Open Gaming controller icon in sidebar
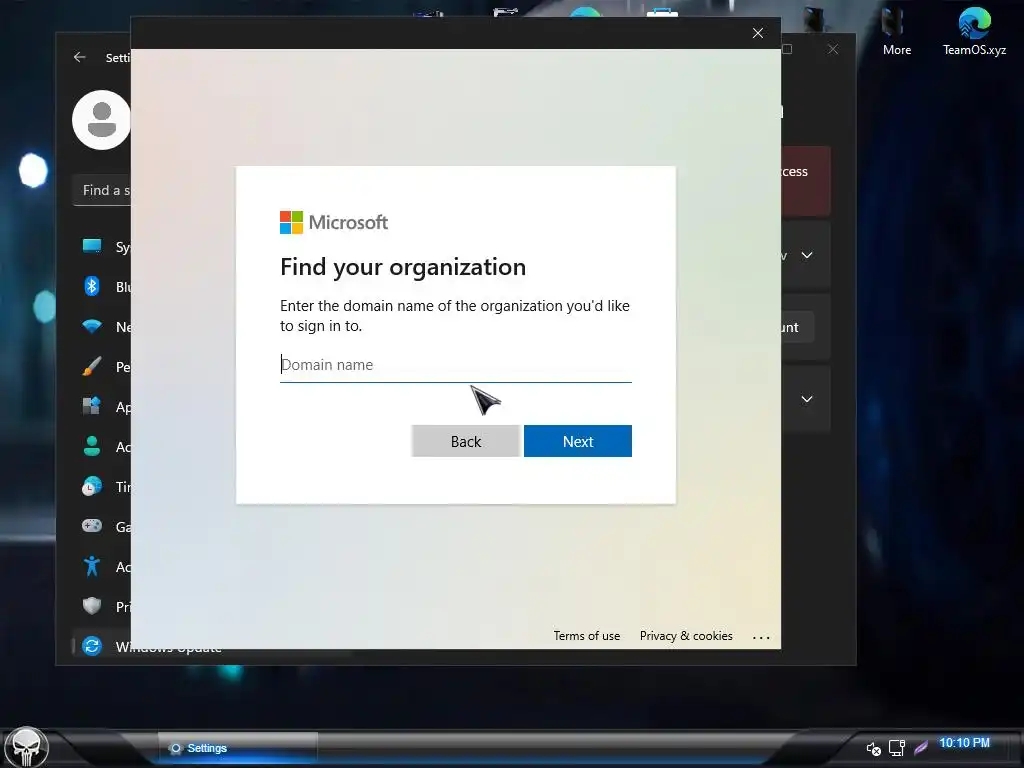1024x768 pixels. click(92, 526)
